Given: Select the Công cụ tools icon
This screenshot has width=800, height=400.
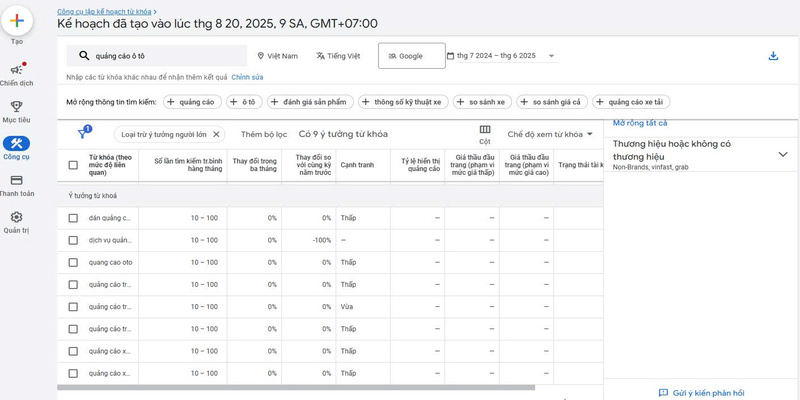Looking at the screenshot, I should click(16, 143).
